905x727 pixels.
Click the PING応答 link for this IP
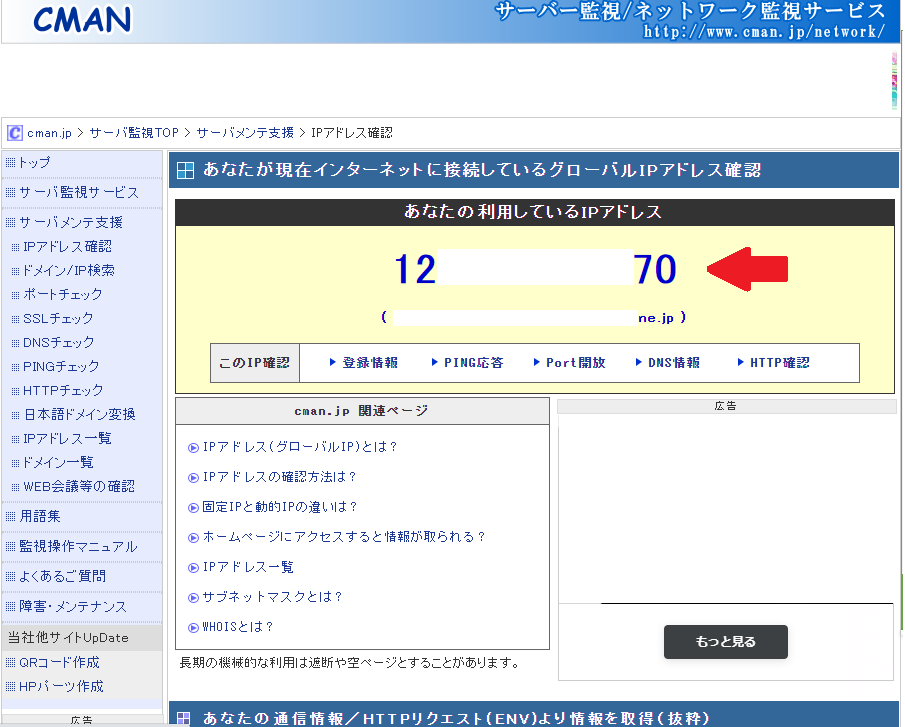point(473,363)
